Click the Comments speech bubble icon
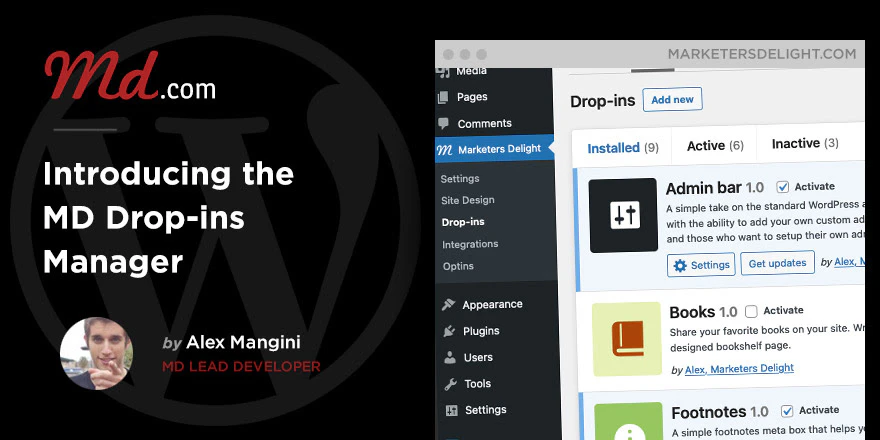The image size is (880, 440). coord(444,123)
